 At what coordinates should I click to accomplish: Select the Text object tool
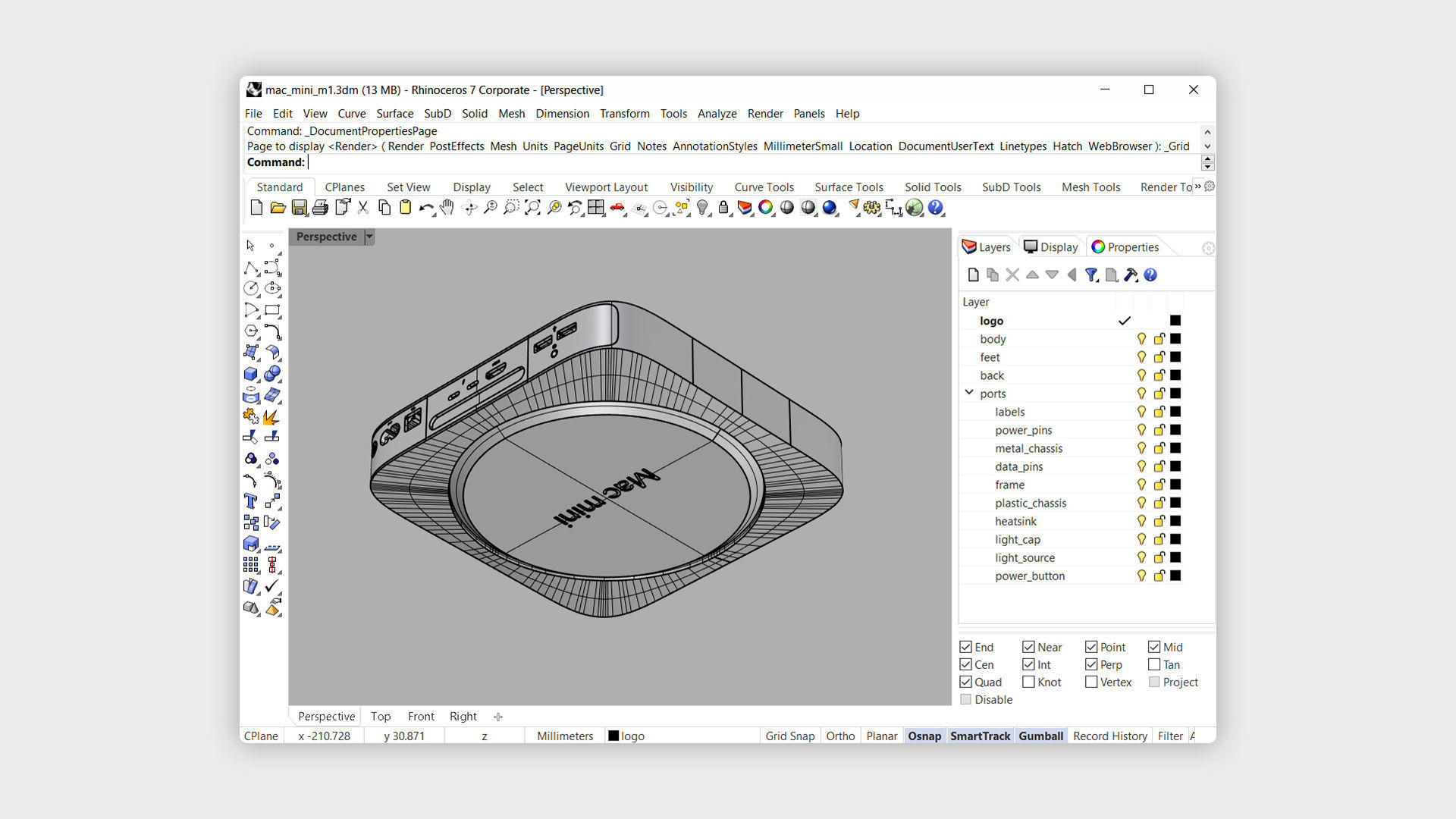point(251,501)
